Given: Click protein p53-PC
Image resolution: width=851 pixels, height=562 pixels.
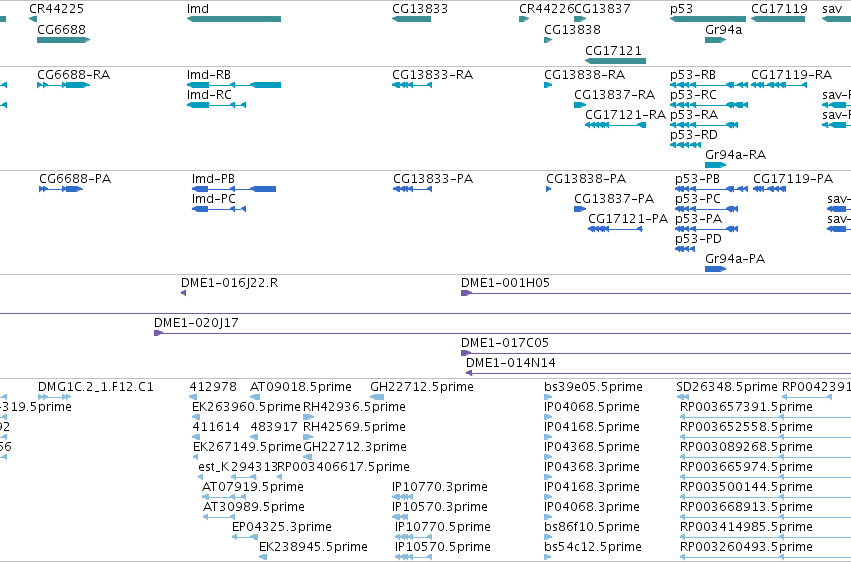Looking at the screenshot, I should click(x=707, y=209).
